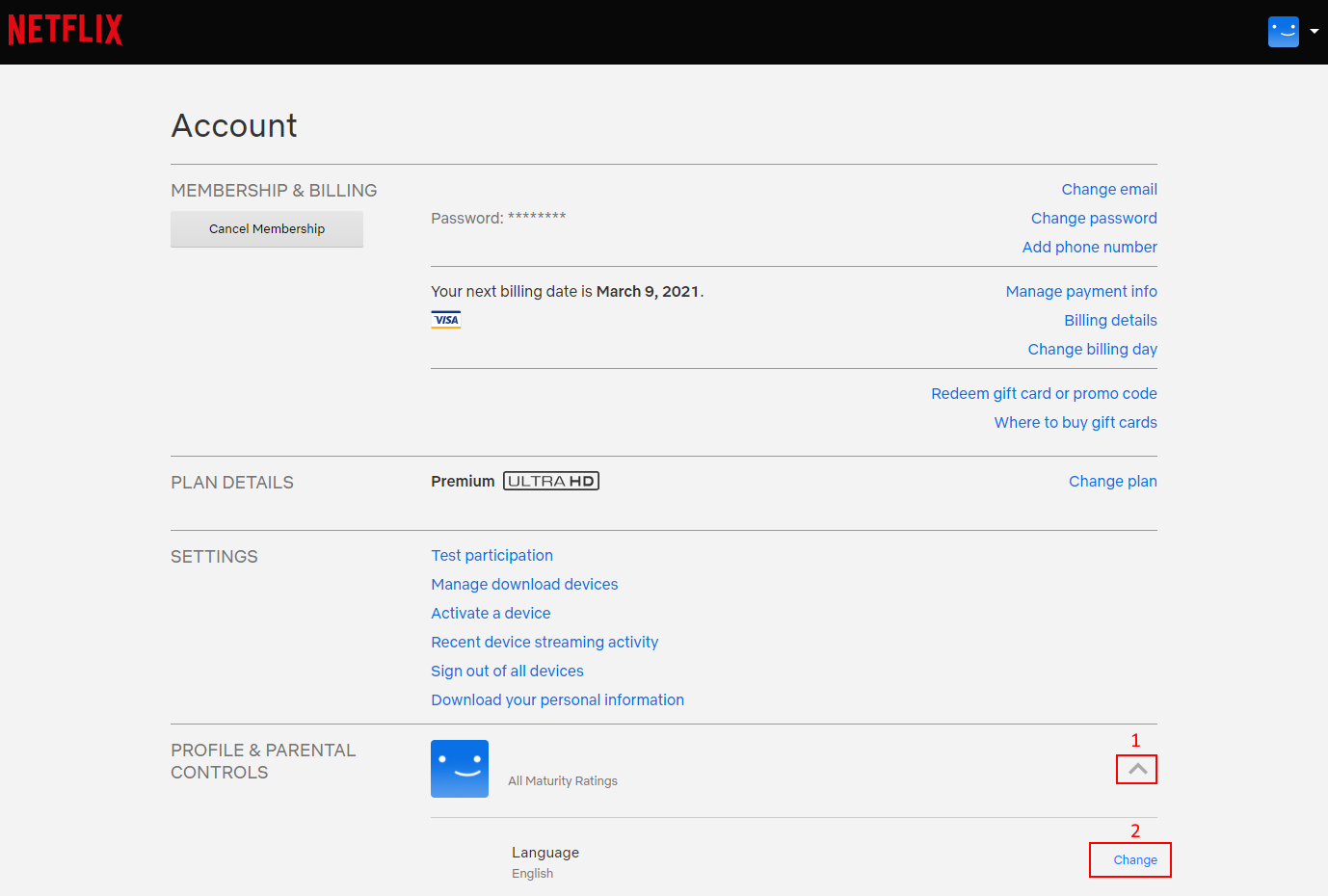Screen dimensions: 1328x896
Task: Click Cancel Membership button
Action: tap(267, 229)
